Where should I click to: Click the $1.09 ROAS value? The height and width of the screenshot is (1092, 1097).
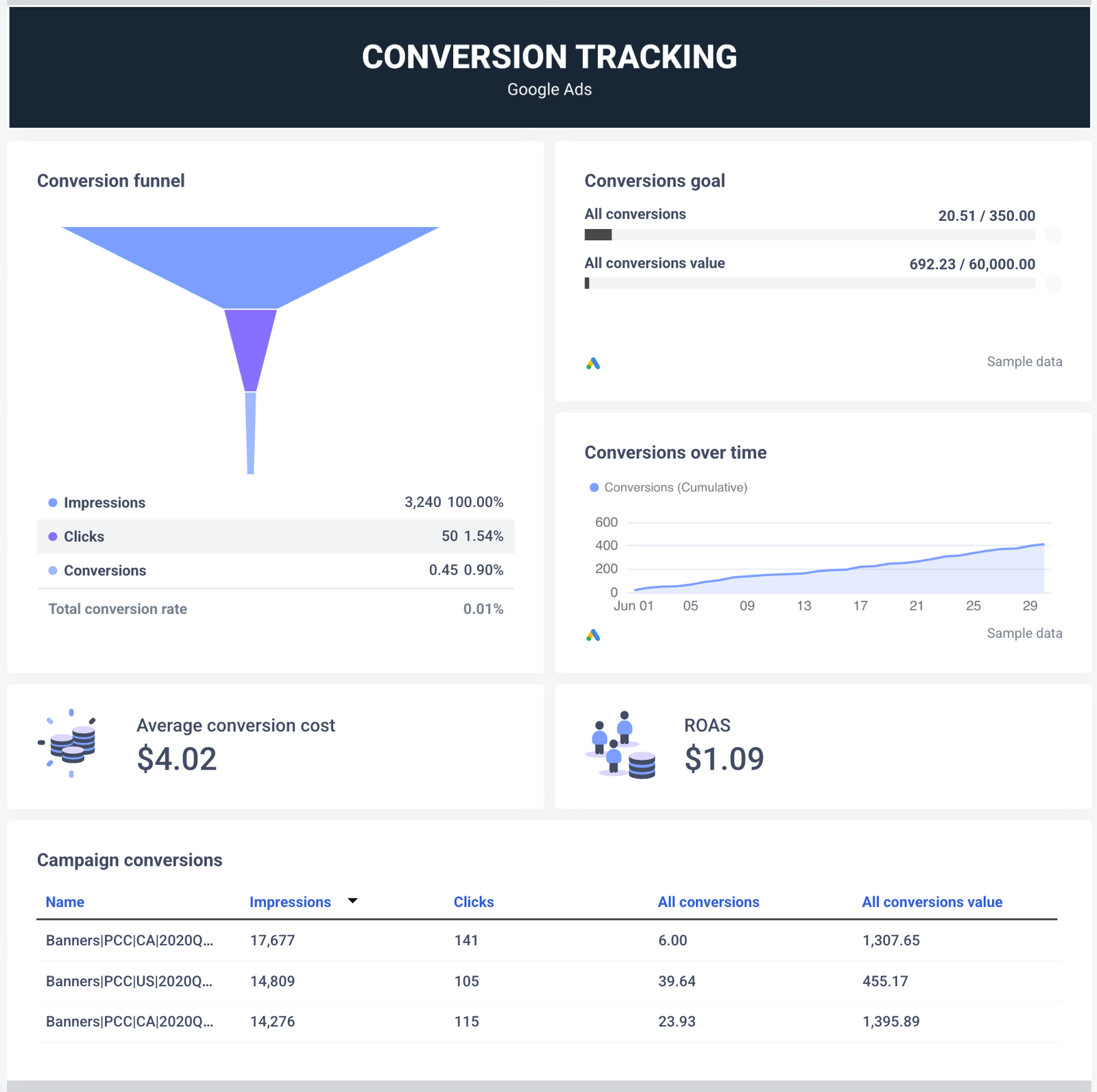(x=724, y=759)
